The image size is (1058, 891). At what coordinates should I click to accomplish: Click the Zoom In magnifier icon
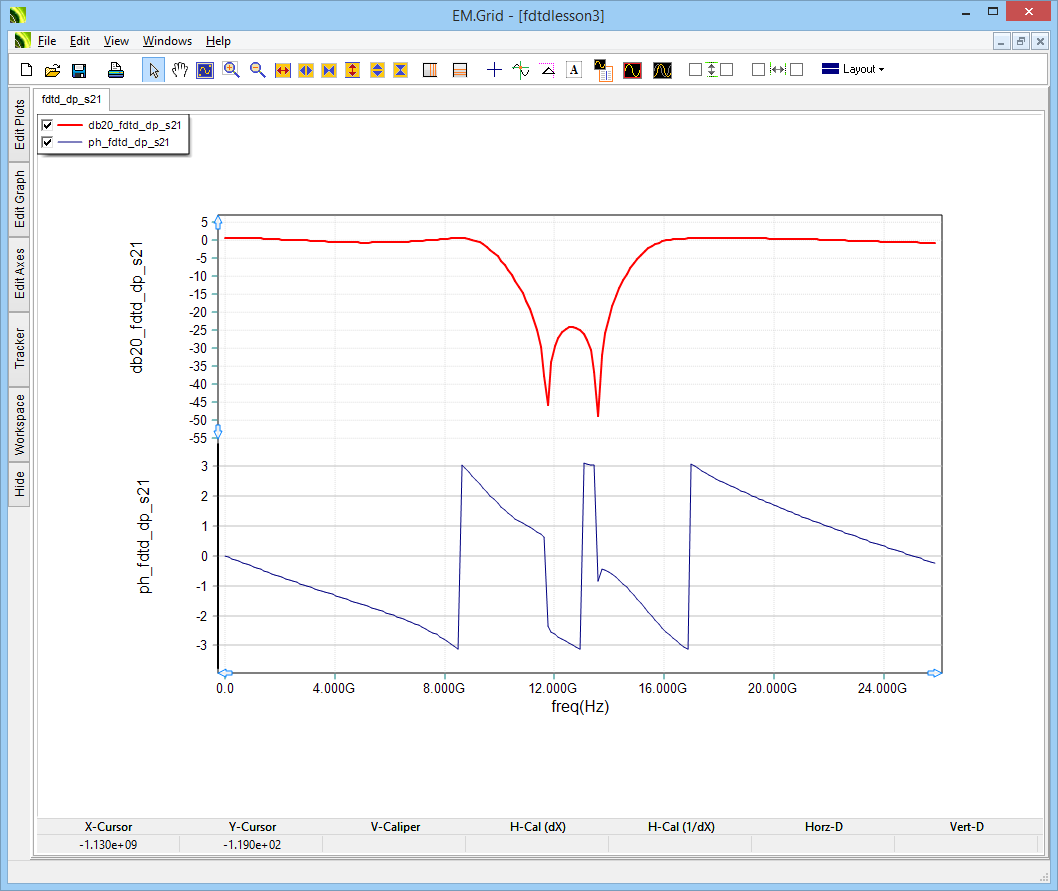231,70
